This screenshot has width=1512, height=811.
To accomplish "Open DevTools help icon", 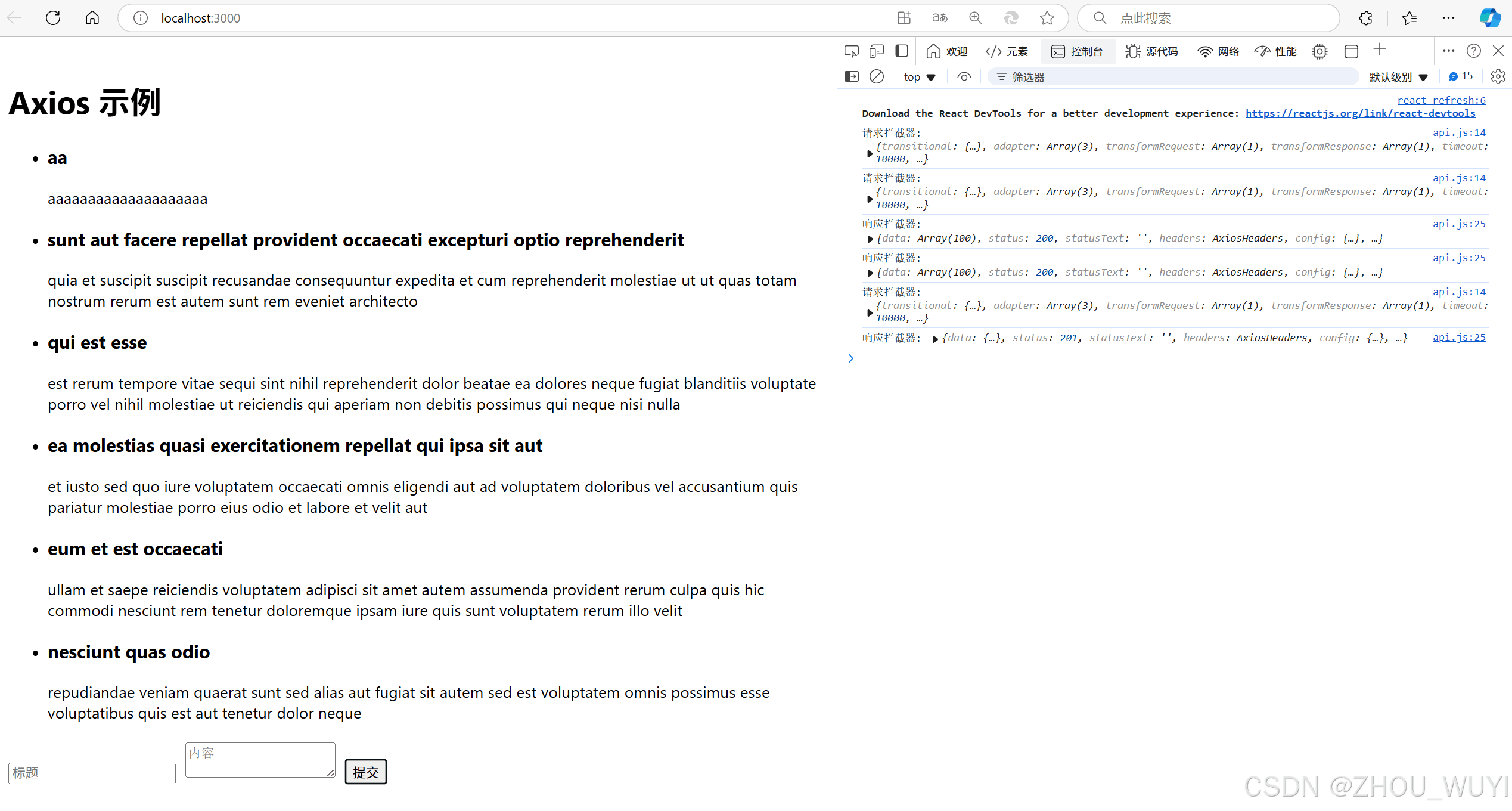I will [1474, 51].
